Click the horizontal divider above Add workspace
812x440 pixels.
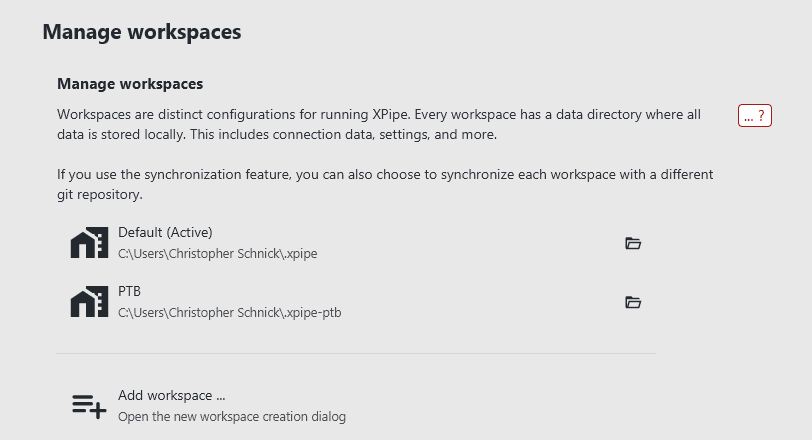coord(356,353)
